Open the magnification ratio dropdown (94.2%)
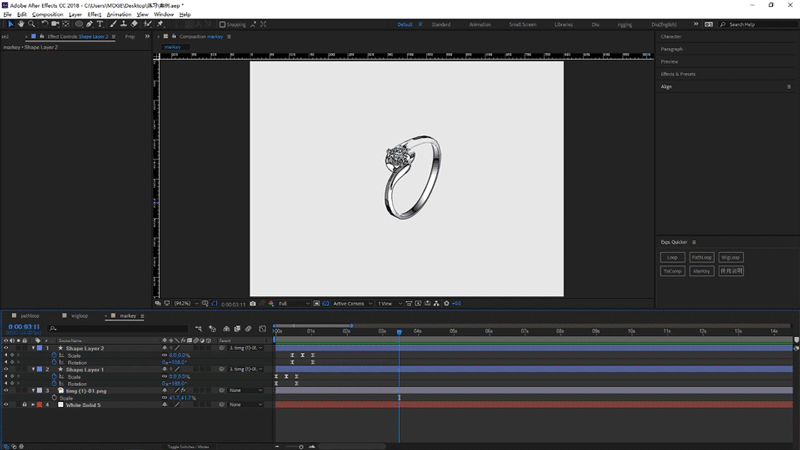The width and height of the screenshot is (800, 450). click(x=186, y=304)
